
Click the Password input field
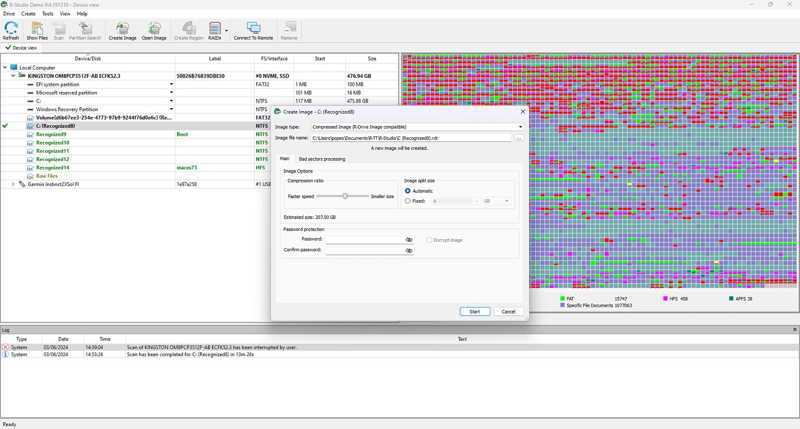click(x=364, y=239)
